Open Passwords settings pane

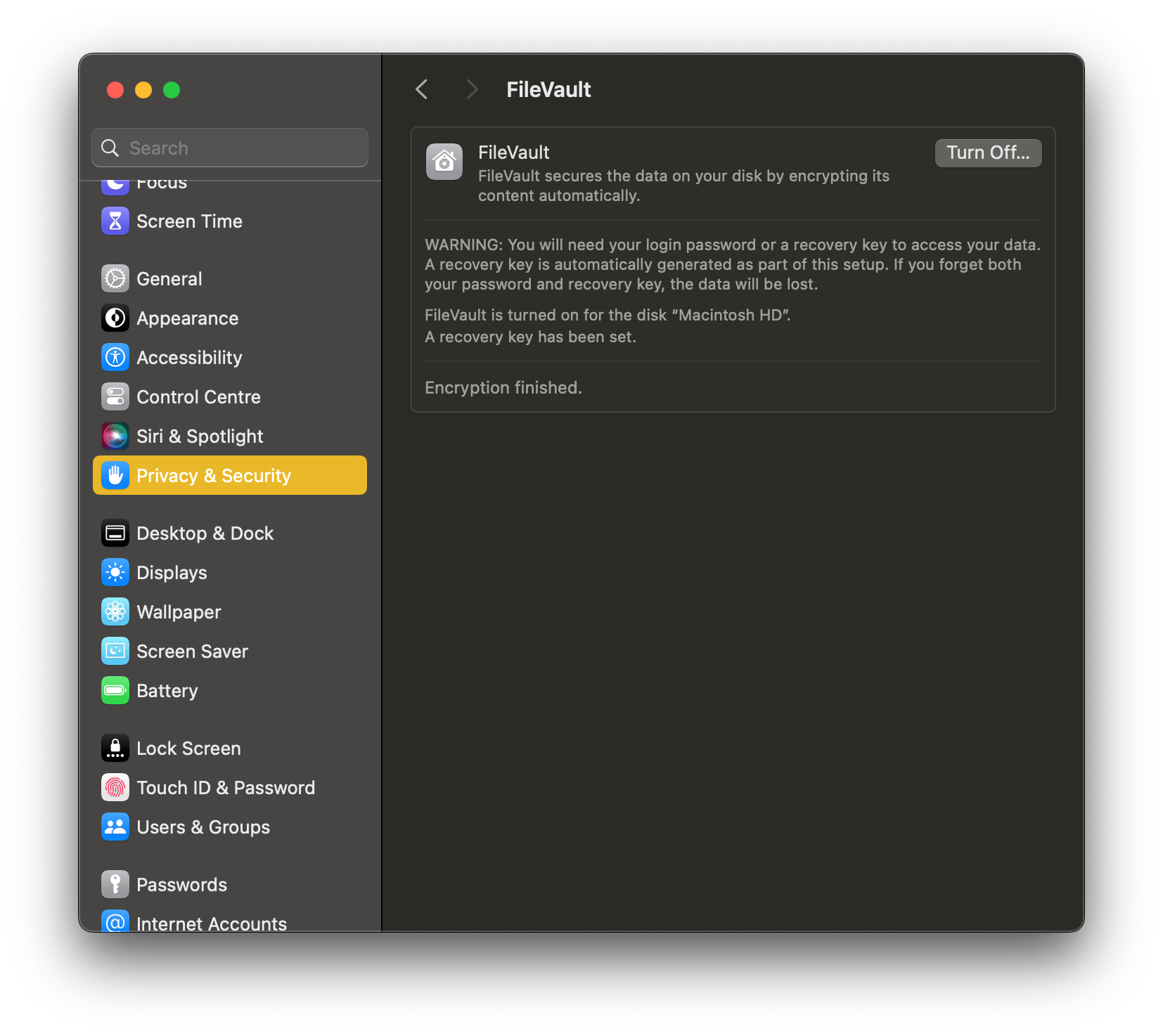click(230, 885)
